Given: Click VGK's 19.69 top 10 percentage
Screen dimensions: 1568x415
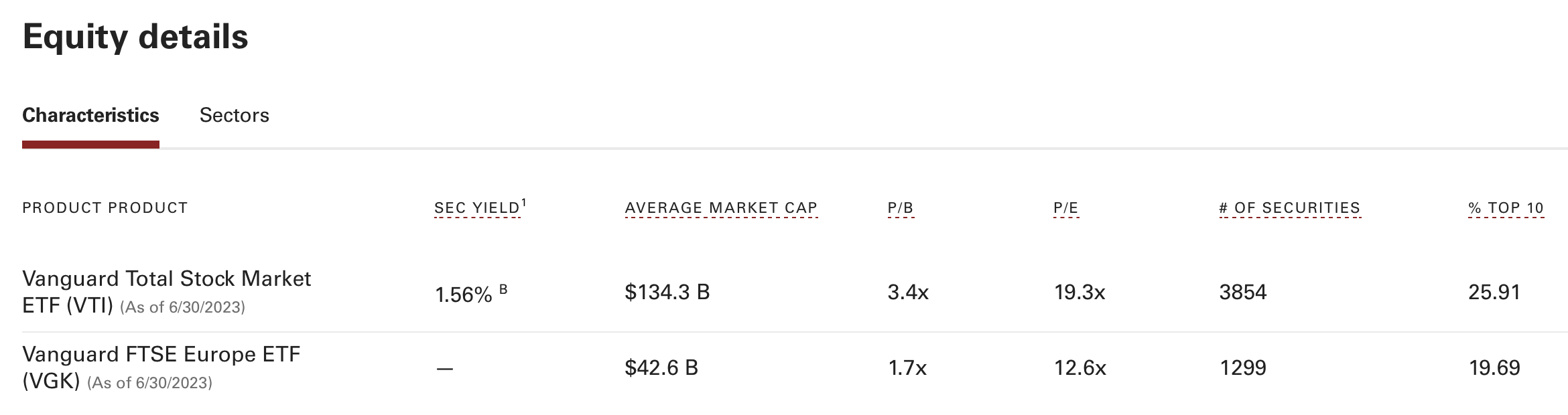Looking at the screenshot, I should pyautogui.click(x=1494, y=367).
